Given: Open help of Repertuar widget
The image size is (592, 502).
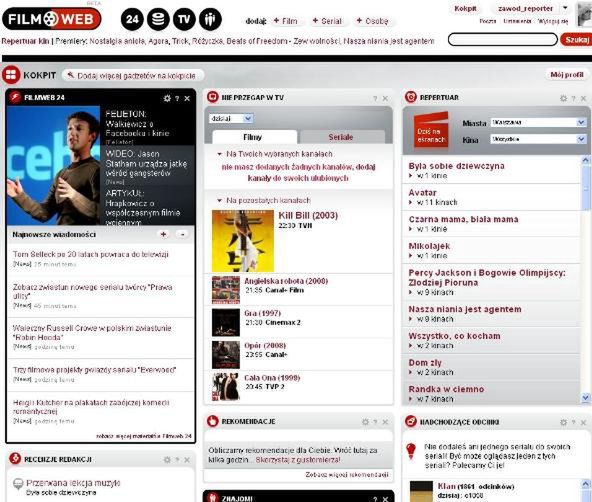Looking at the screenshot, I should 574,99.
